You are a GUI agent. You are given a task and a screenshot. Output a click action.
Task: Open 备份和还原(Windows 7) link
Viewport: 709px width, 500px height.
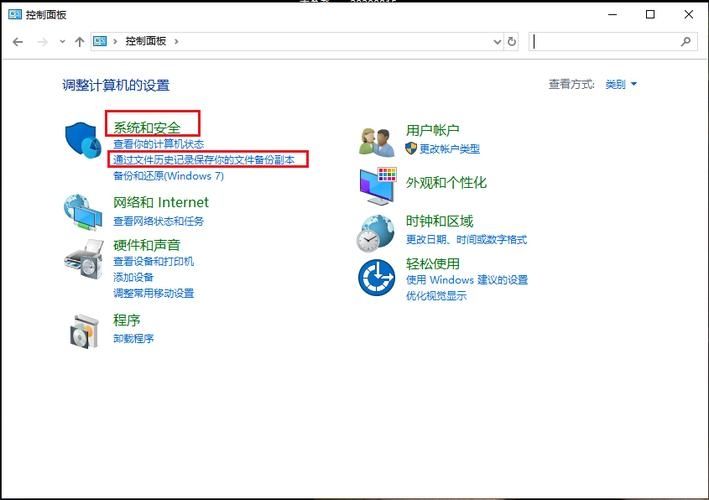click(169, 176)
